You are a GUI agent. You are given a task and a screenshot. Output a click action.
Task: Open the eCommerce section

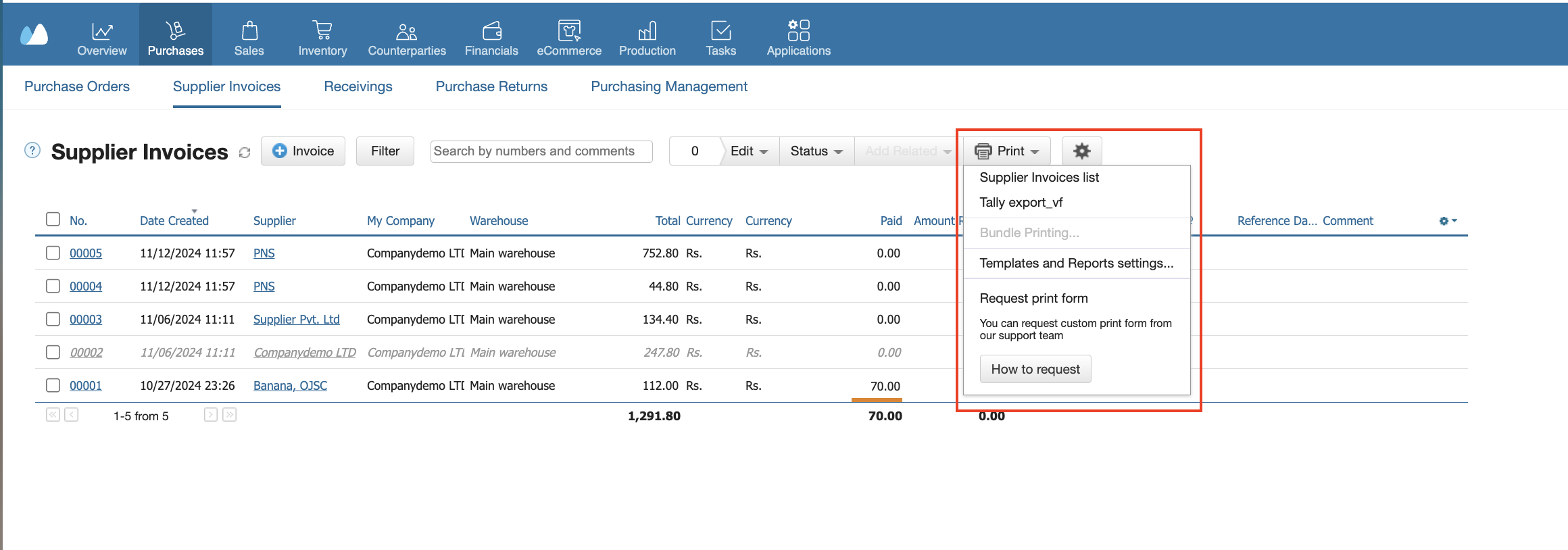(569, 39)
